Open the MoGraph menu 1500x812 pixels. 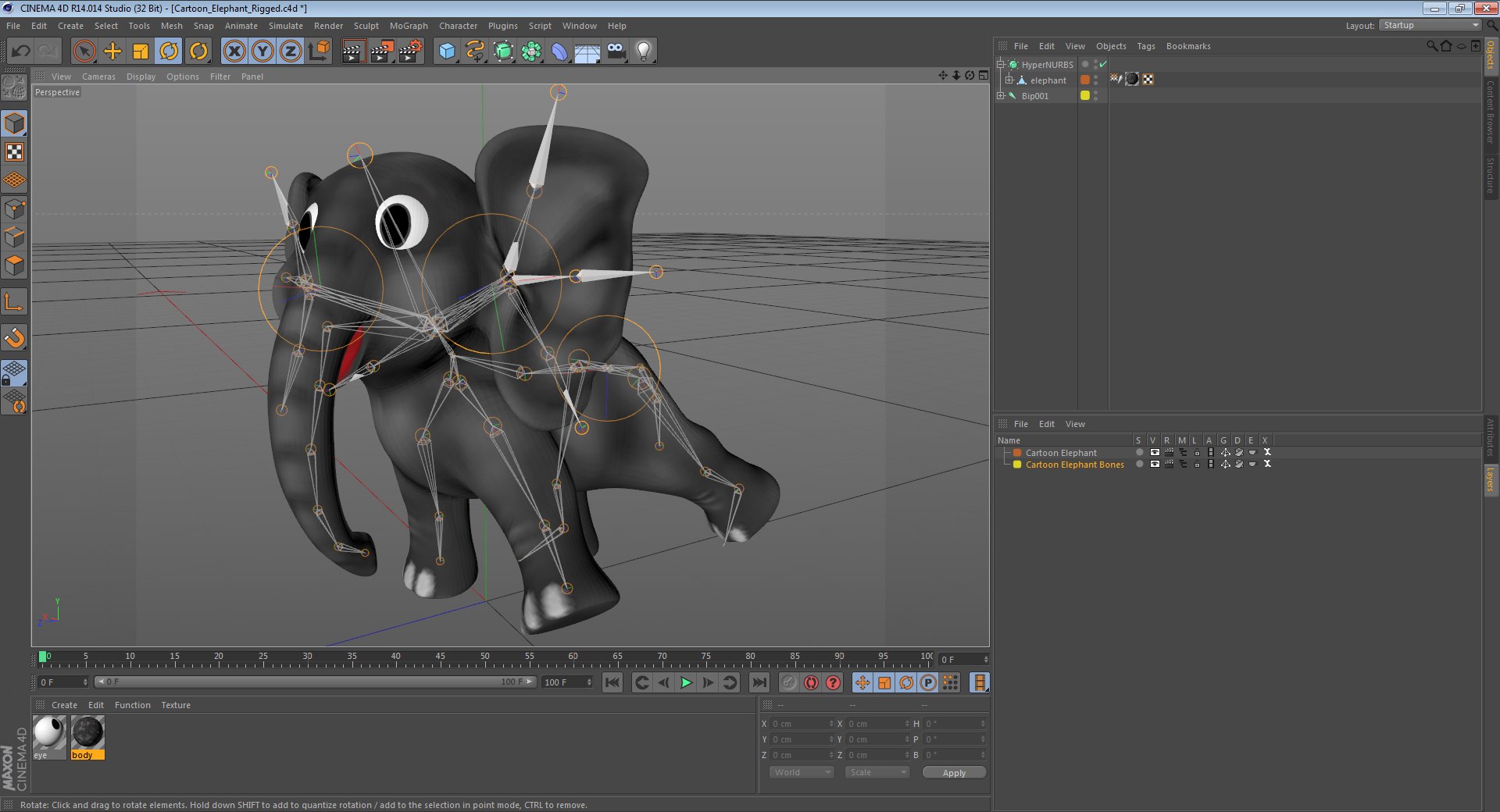click(409, 26)
